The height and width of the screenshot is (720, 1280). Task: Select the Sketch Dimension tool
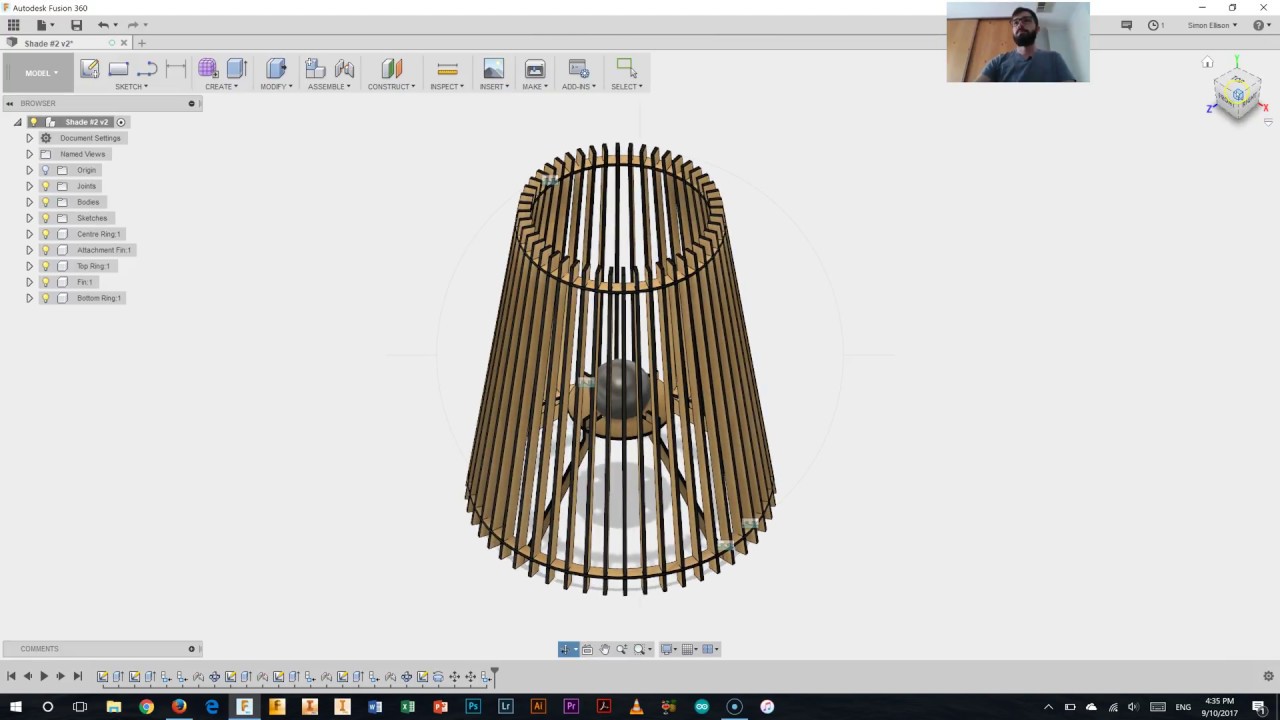click(175, 68)
